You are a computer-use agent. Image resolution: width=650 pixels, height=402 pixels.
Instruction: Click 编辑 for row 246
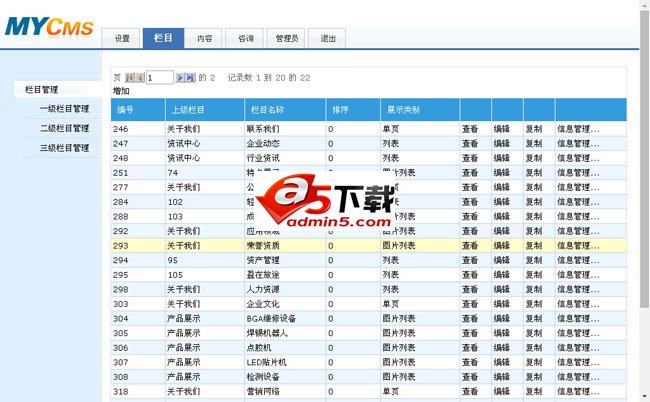tap(502, 129)
